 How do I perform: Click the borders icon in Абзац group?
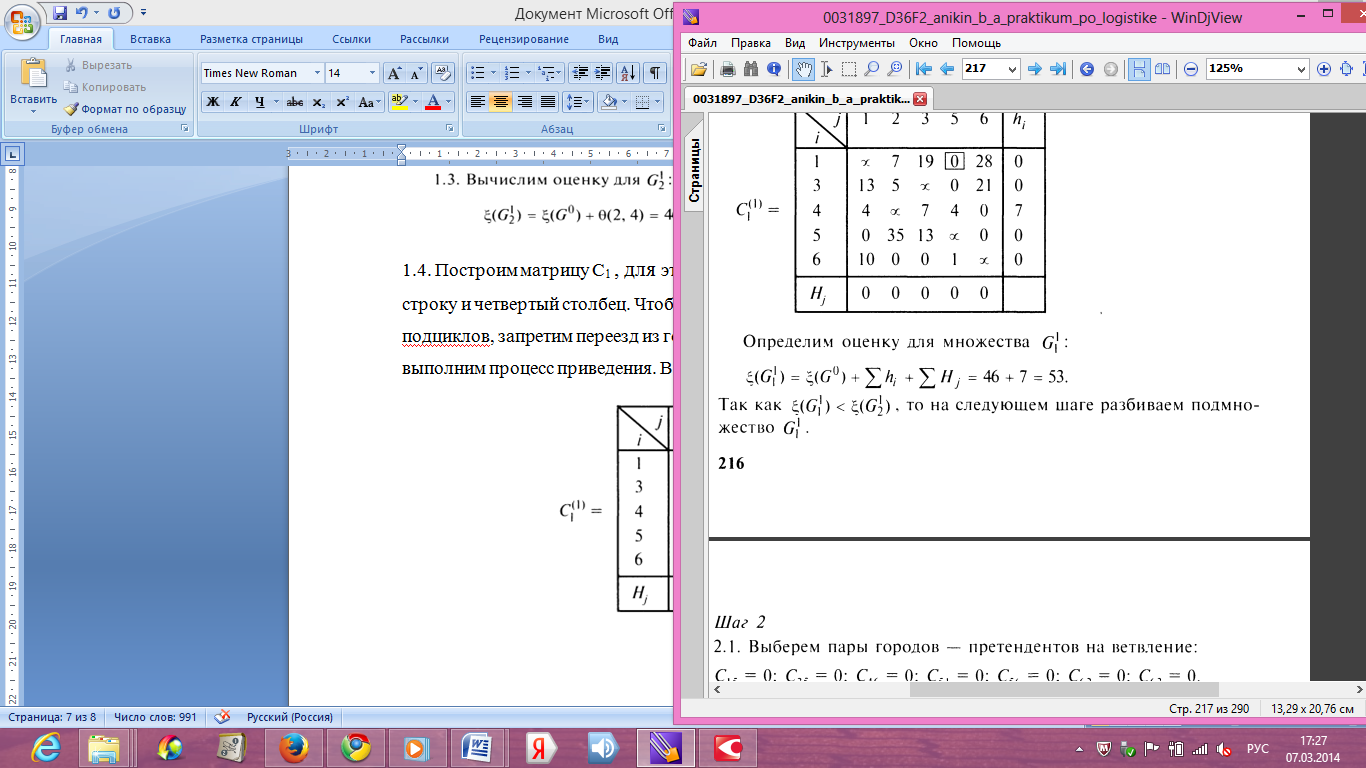(x=642, y=102)
